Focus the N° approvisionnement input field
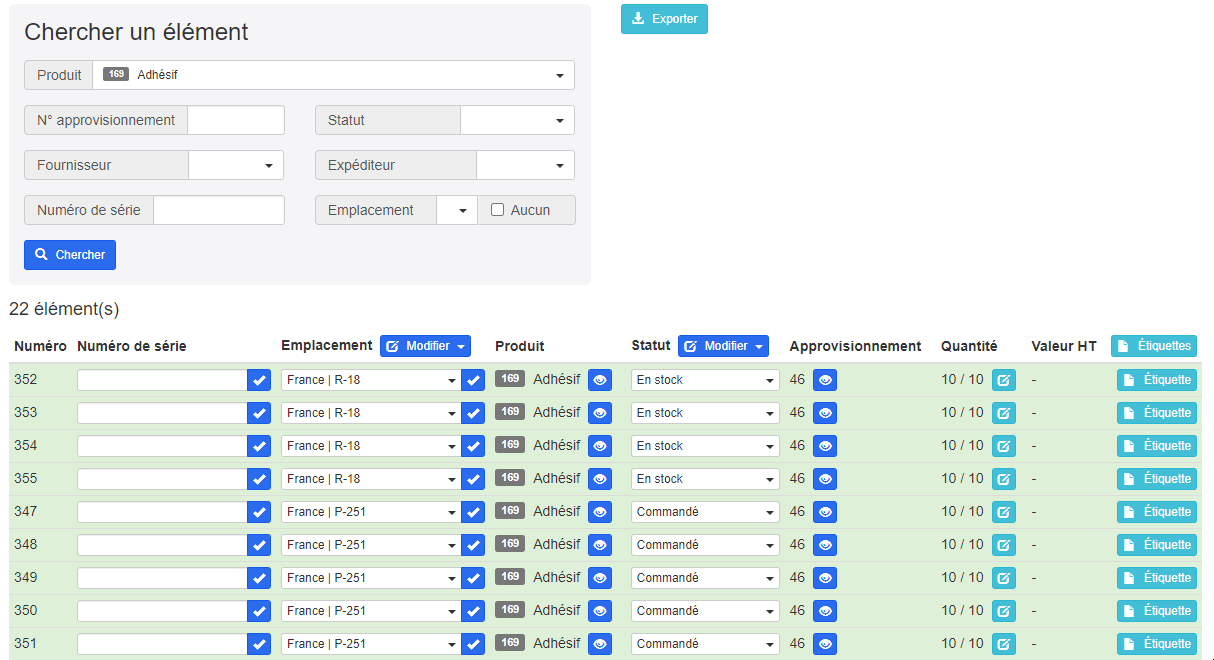Viewport: 1214px width, 660px height. [x=236, y=120]
